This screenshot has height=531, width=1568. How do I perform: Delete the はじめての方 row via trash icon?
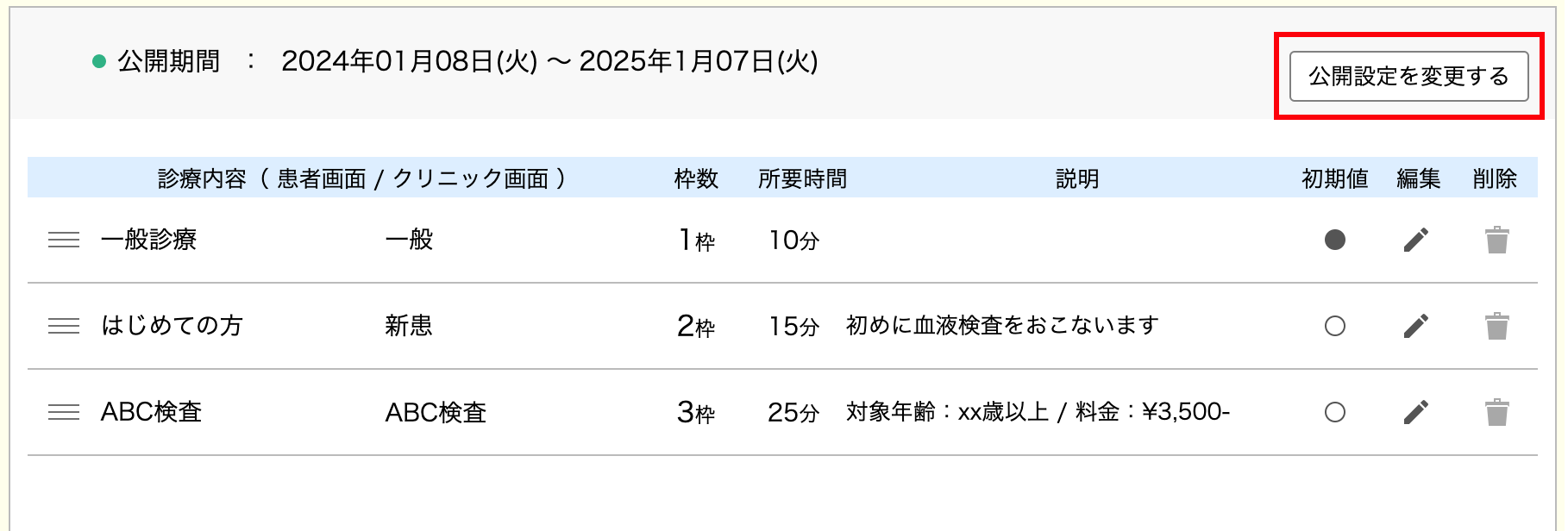(x=1496, y=326)
